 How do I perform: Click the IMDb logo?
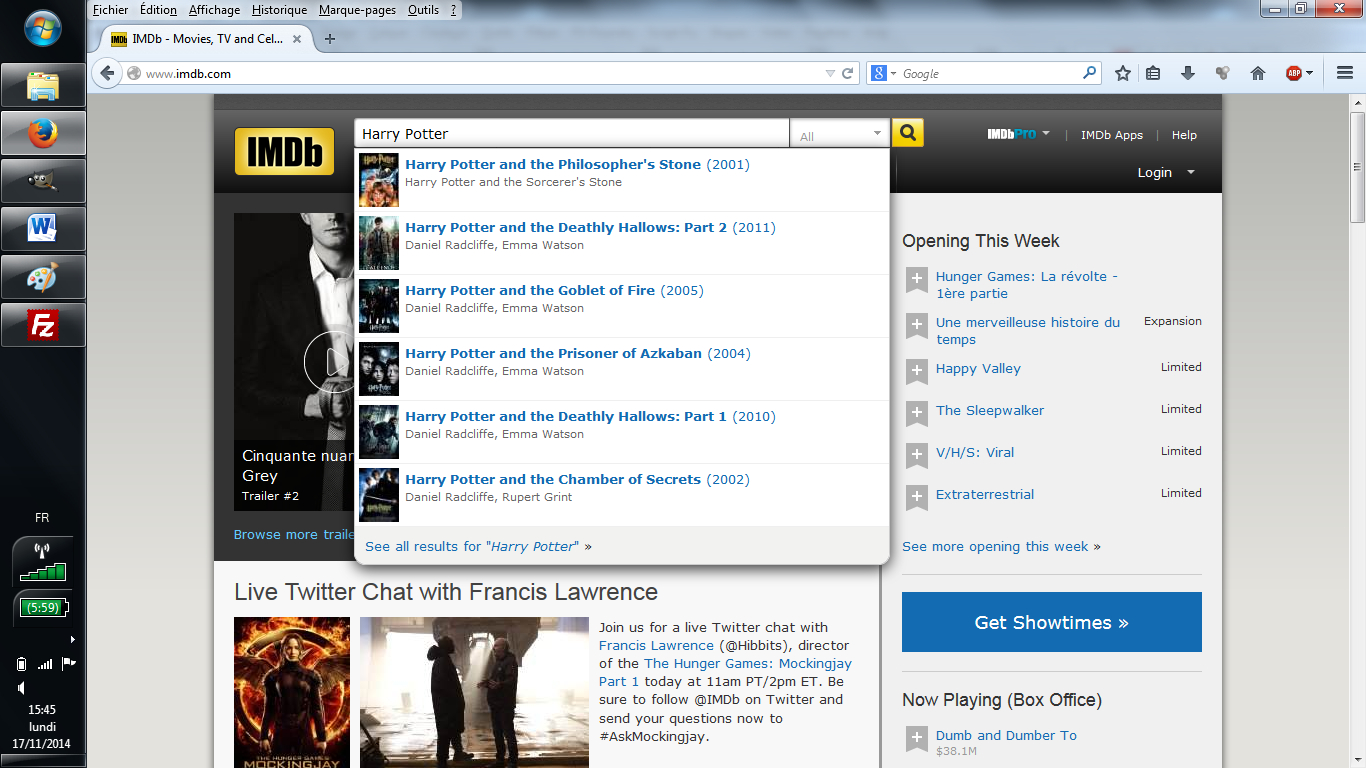284,151
